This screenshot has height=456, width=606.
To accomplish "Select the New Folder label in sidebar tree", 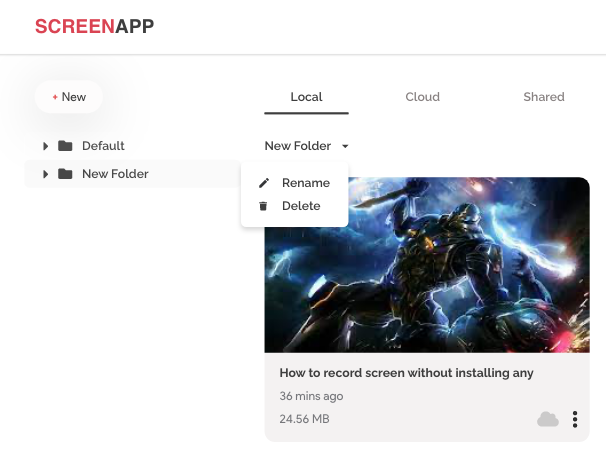I will [x=115, y=174].
